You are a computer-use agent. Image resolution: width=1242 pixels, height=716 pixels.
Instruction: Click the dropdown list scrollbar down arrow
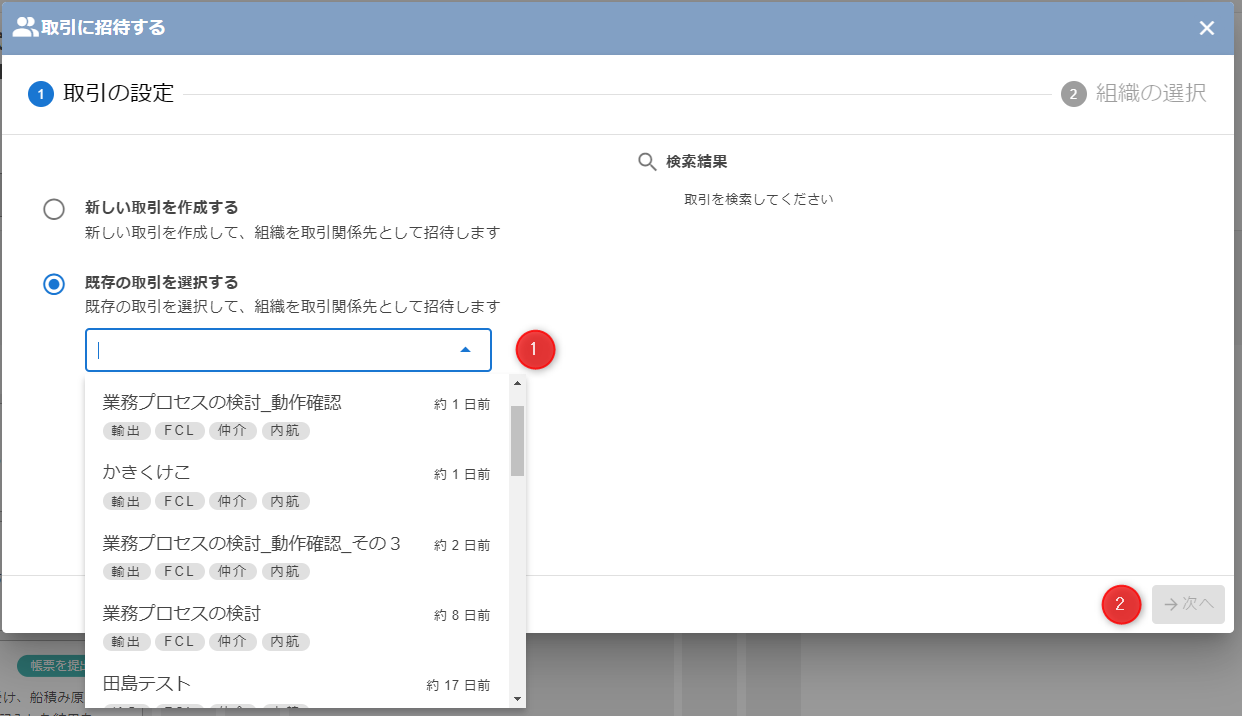[x=517, y=698]
